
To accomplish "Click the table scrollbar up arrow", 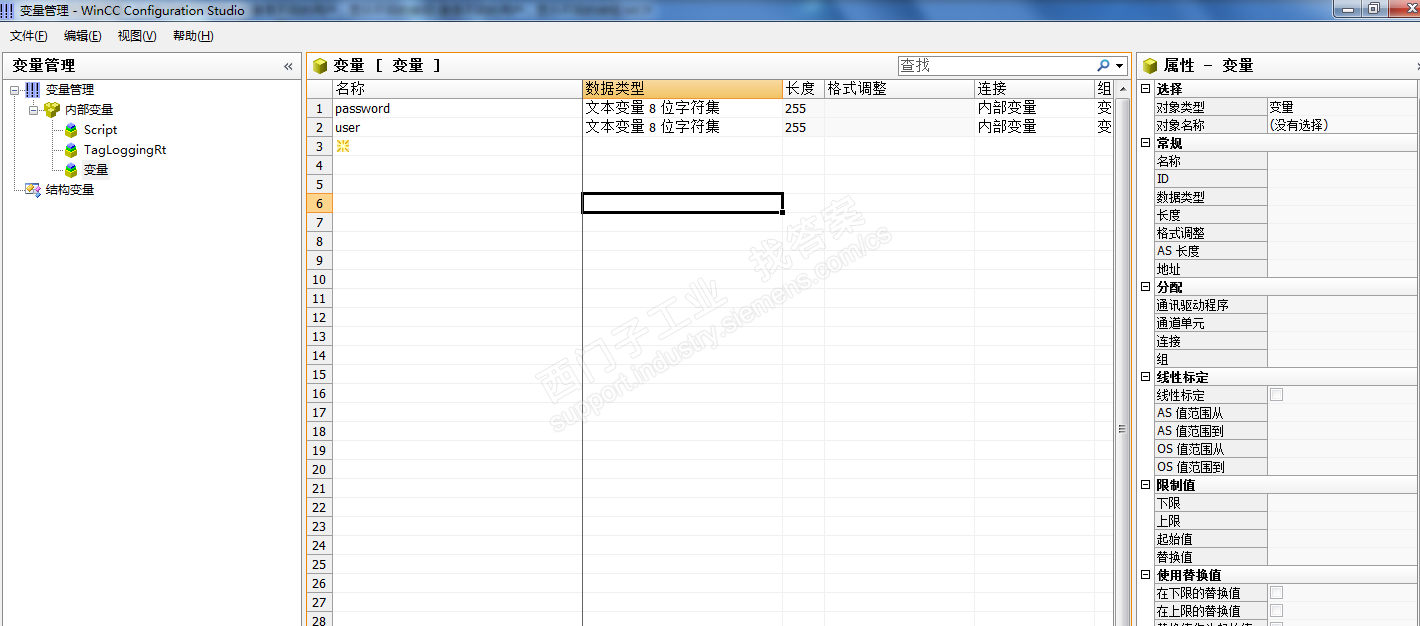I will [x=1122, y=88].
